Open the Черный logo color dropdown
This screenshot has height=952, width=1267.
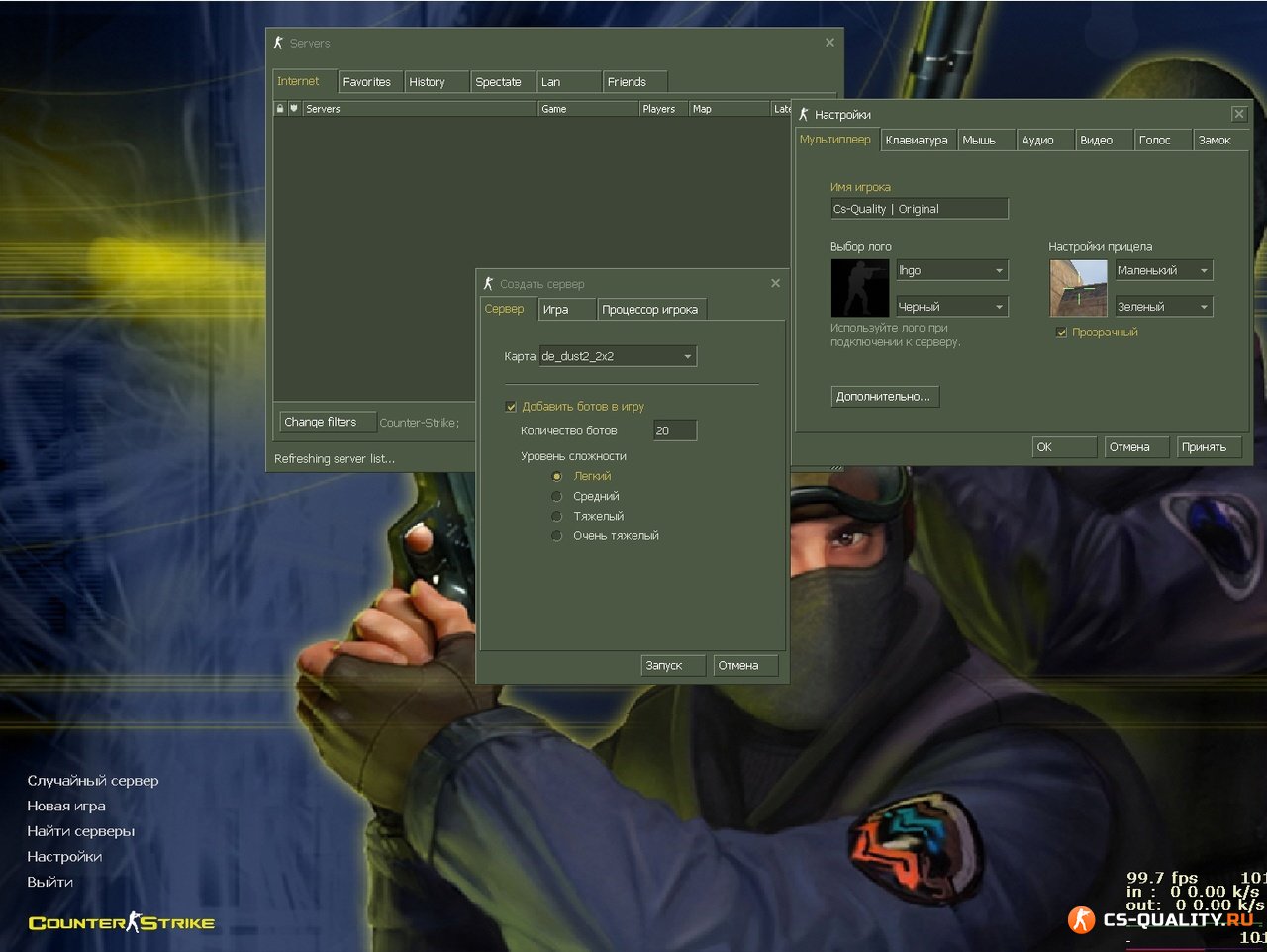(x=951, y=307)
